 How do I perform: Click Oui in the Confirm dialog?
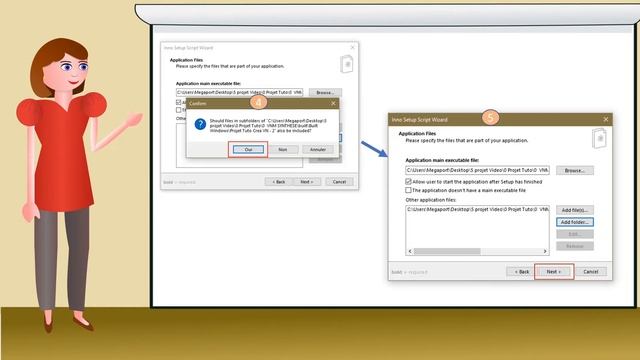click(x=248, y=150)
